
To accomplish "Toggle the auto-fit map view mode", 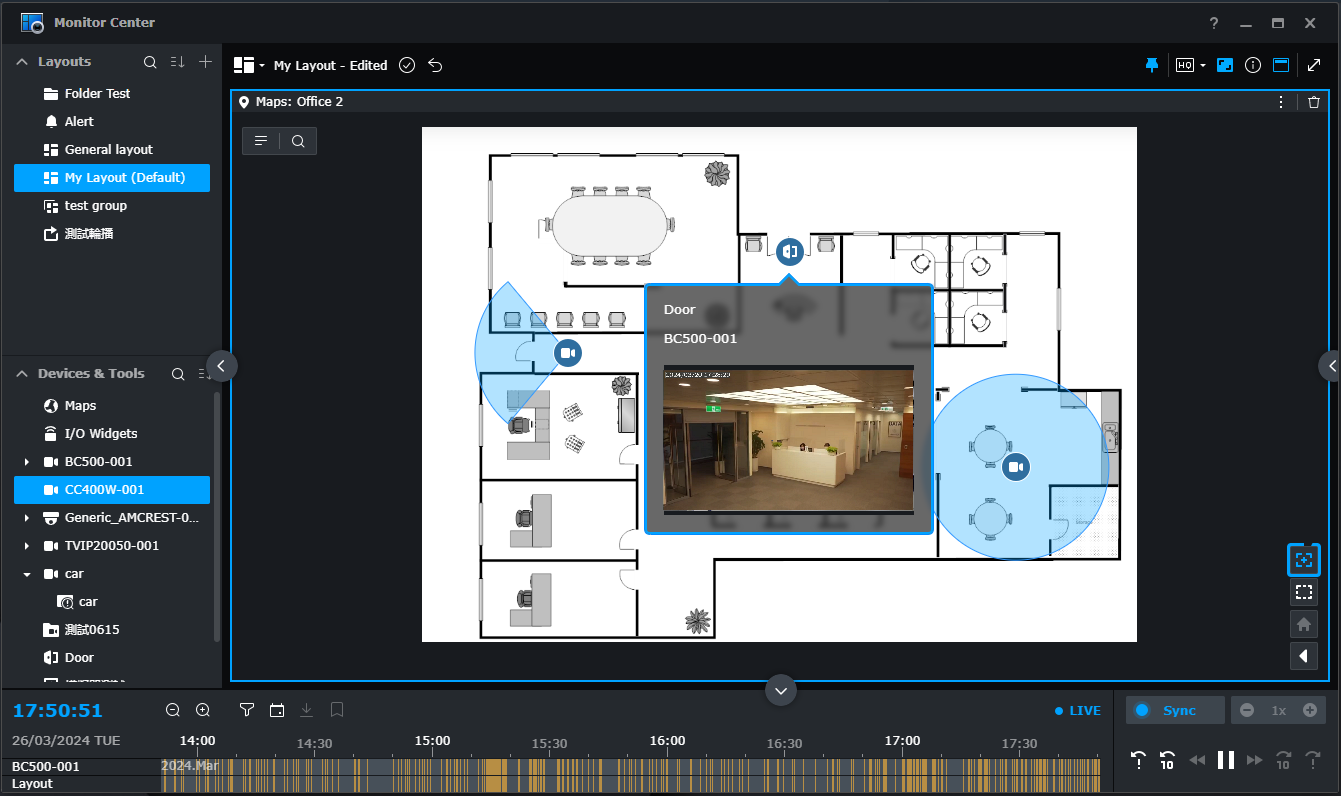I will pyautogui.click(x=1303, y=560).
